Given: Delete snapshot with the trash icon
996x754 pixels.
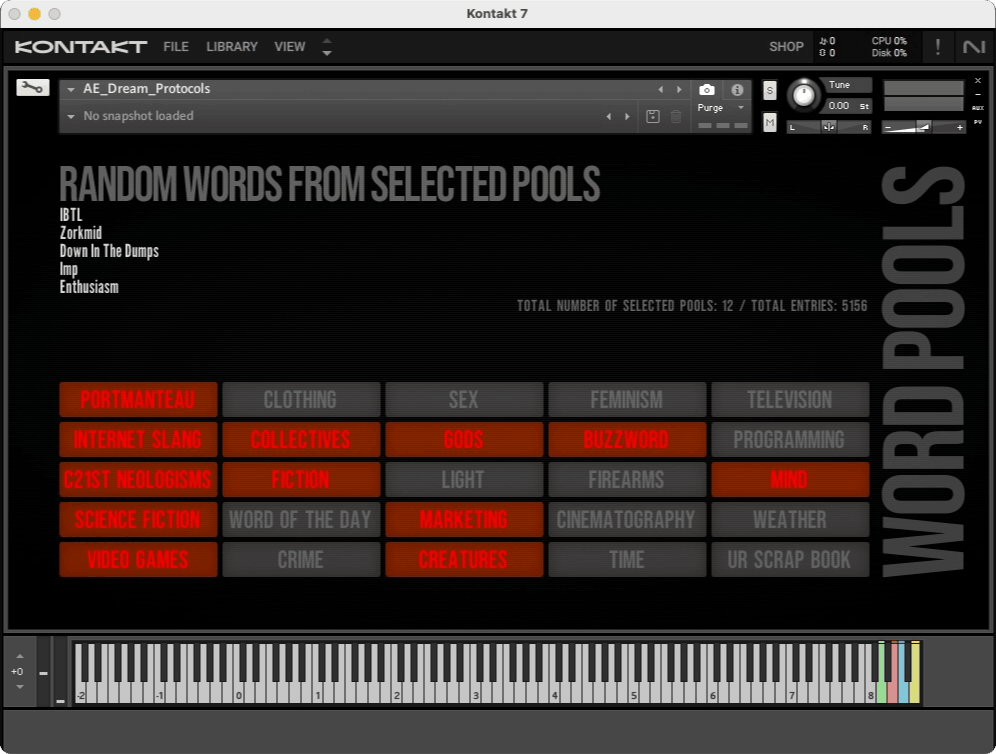Looking at the screenshot, I should (x=676, y=116).
